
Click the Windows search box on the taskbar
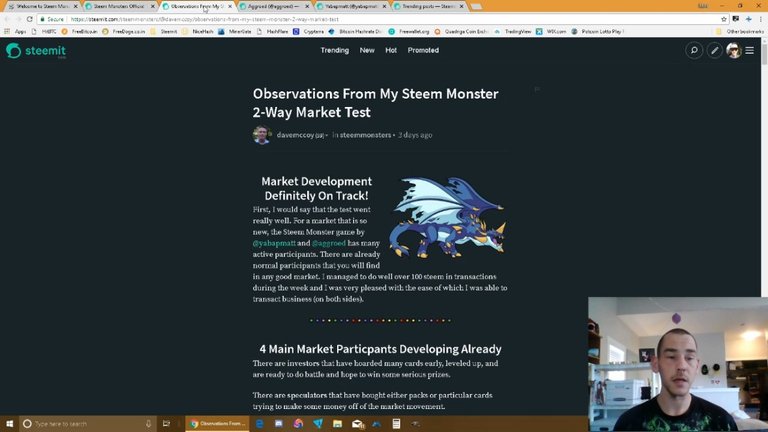[88, 423]
